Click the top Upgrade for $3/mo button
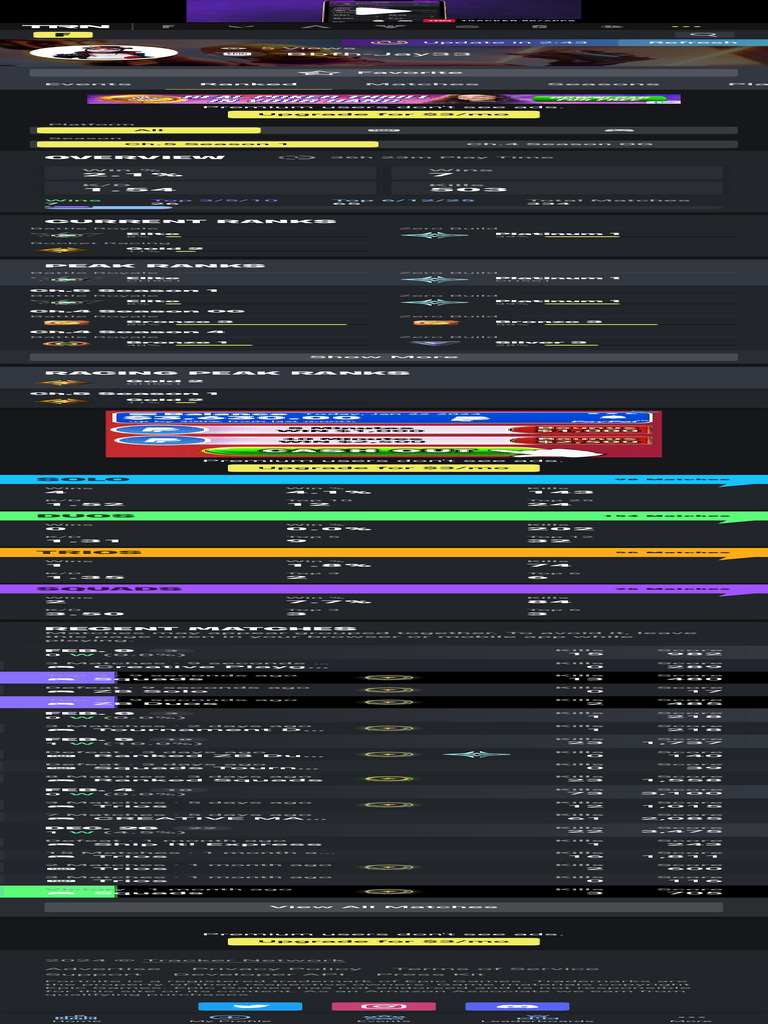This screenshot has width=768, height=1024. [x=384, y=114]
